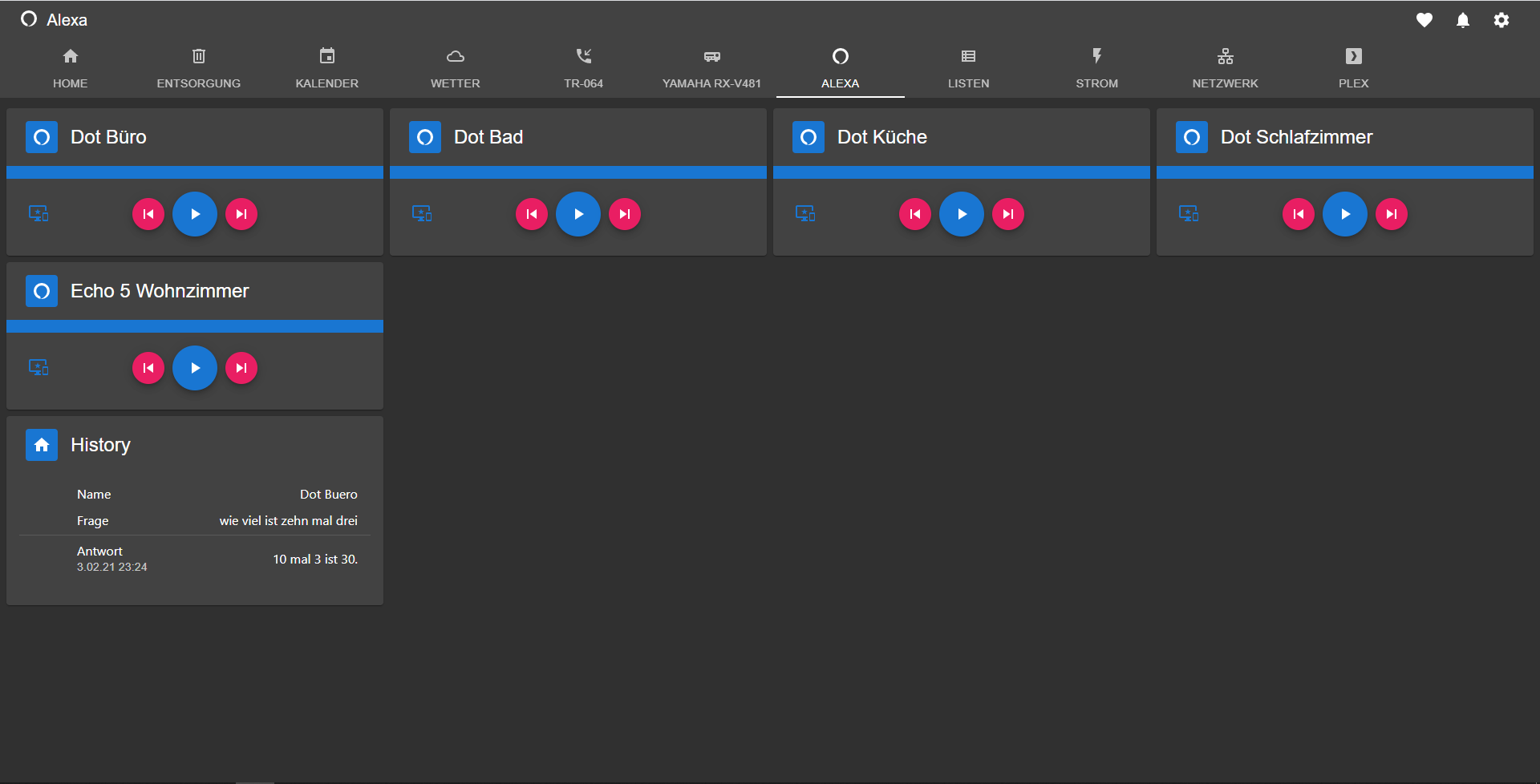Viewport: 1540px width, 784px height.
Task: Click the Dot Büro card Alexa icon
Action: [42, 137]
